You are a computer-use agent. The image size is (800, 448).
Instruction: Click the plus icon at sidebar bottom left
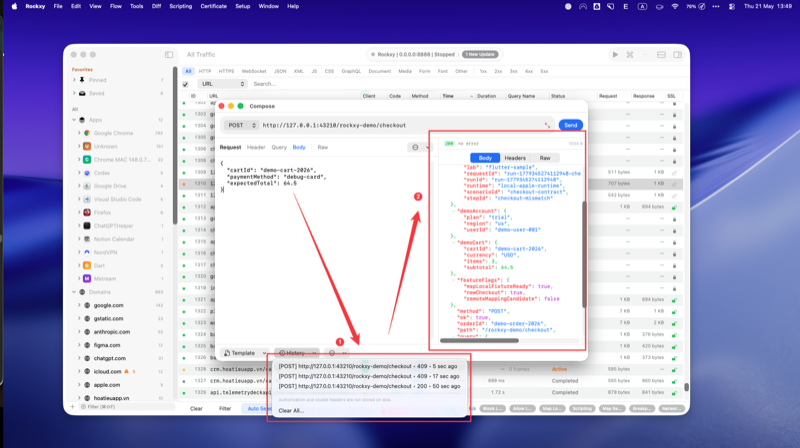pos(72,407)
